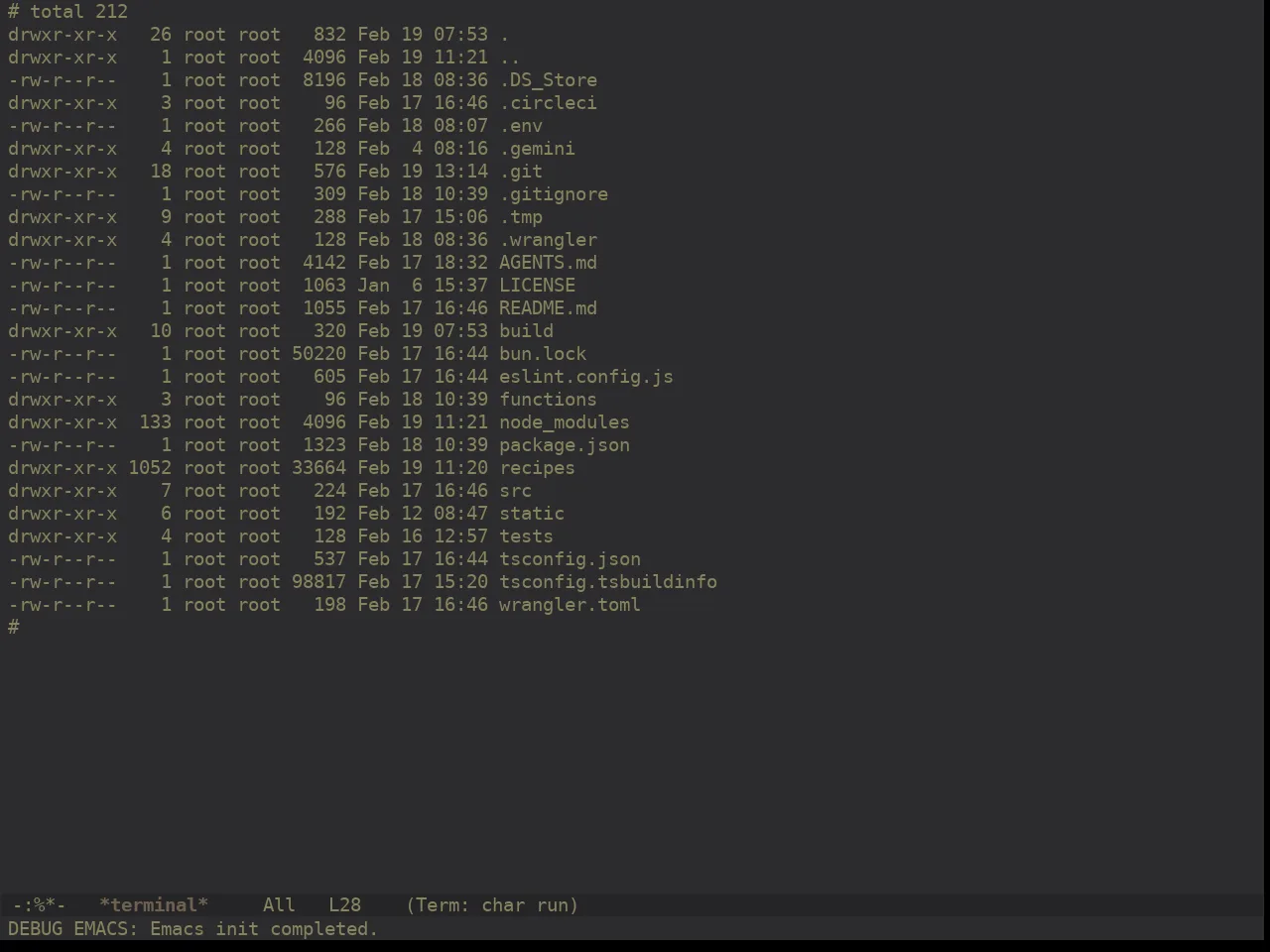
Task: Click the .wrangler directory name
Action: click(548, 240)
